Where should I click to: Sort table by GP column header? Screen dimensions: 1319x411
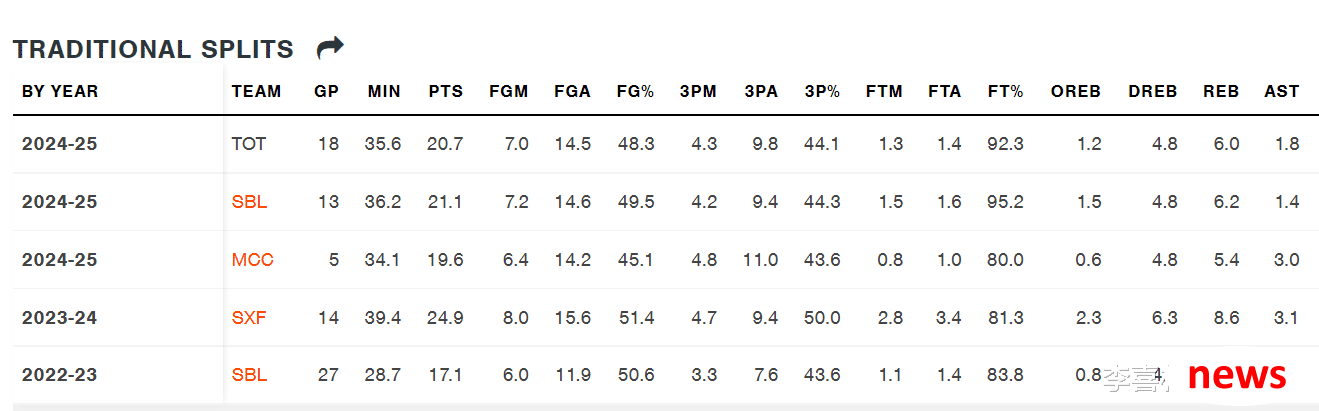point(327,91)
